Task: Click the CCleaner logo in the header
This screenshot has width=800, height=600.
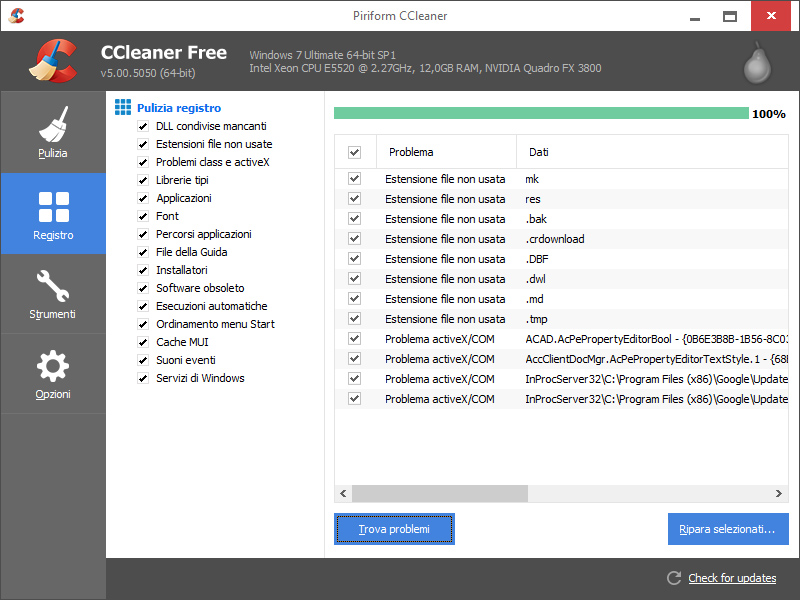Action: pos(53,61)
